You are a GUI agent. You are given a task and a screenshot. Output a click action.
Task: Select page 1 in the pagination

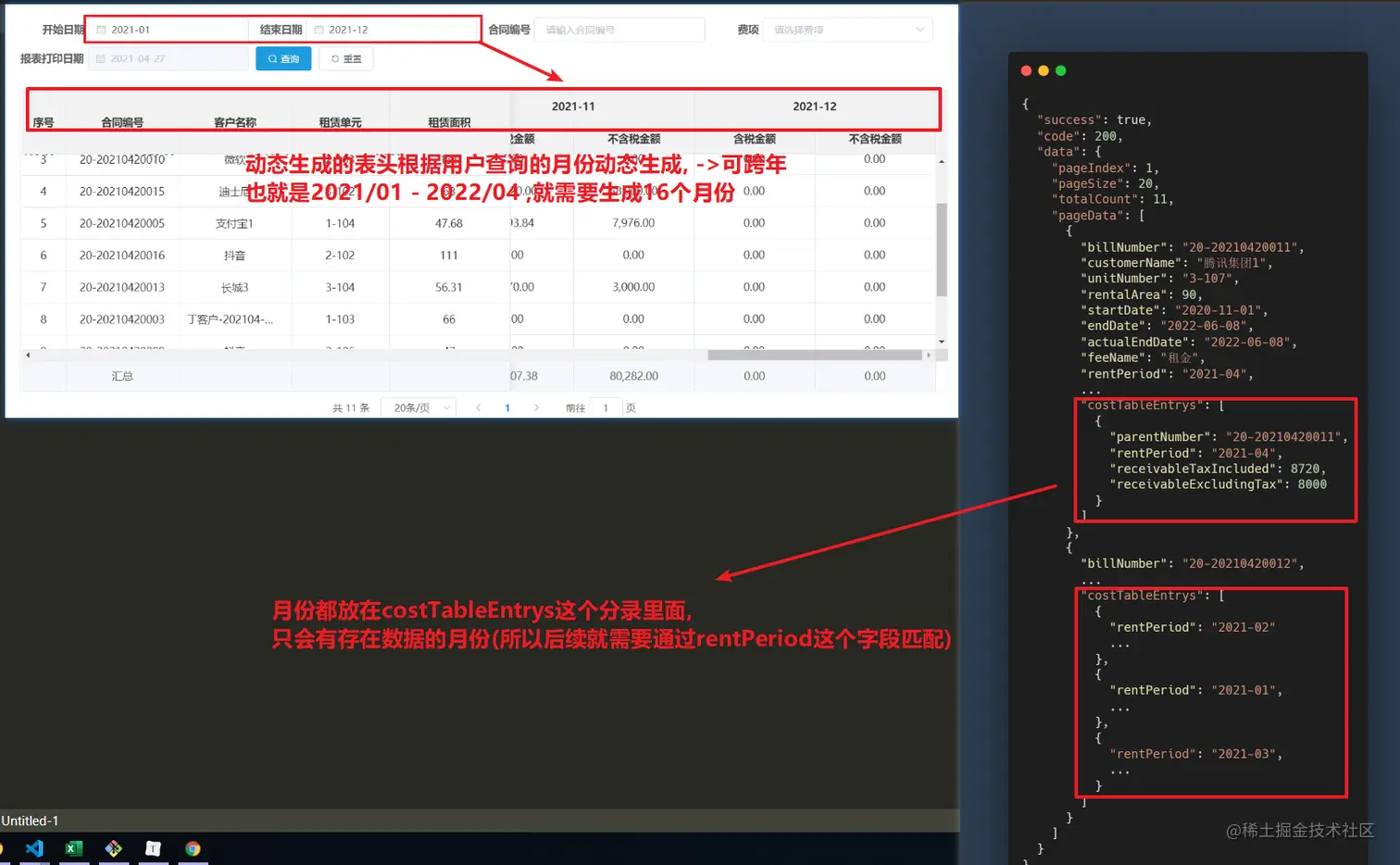coord(507,407)
